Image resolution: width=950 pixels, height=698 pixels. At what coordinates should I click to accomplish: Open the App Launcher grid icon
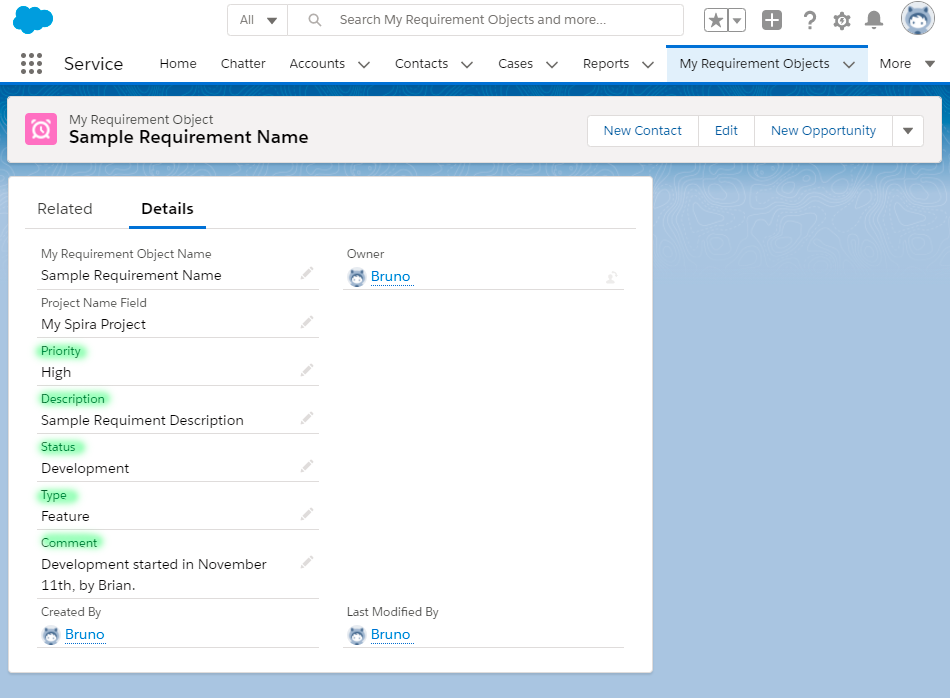31,63
